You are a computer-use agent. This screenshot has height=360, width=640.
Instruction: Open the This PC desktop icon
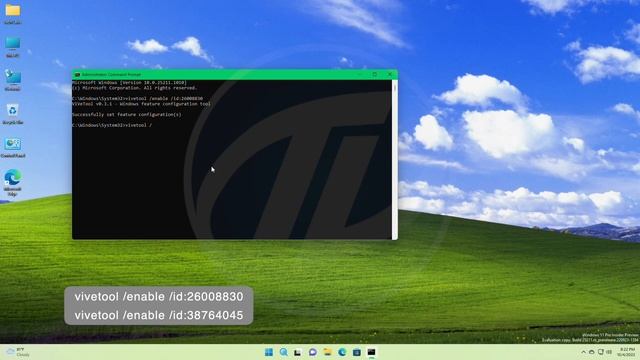13,47
